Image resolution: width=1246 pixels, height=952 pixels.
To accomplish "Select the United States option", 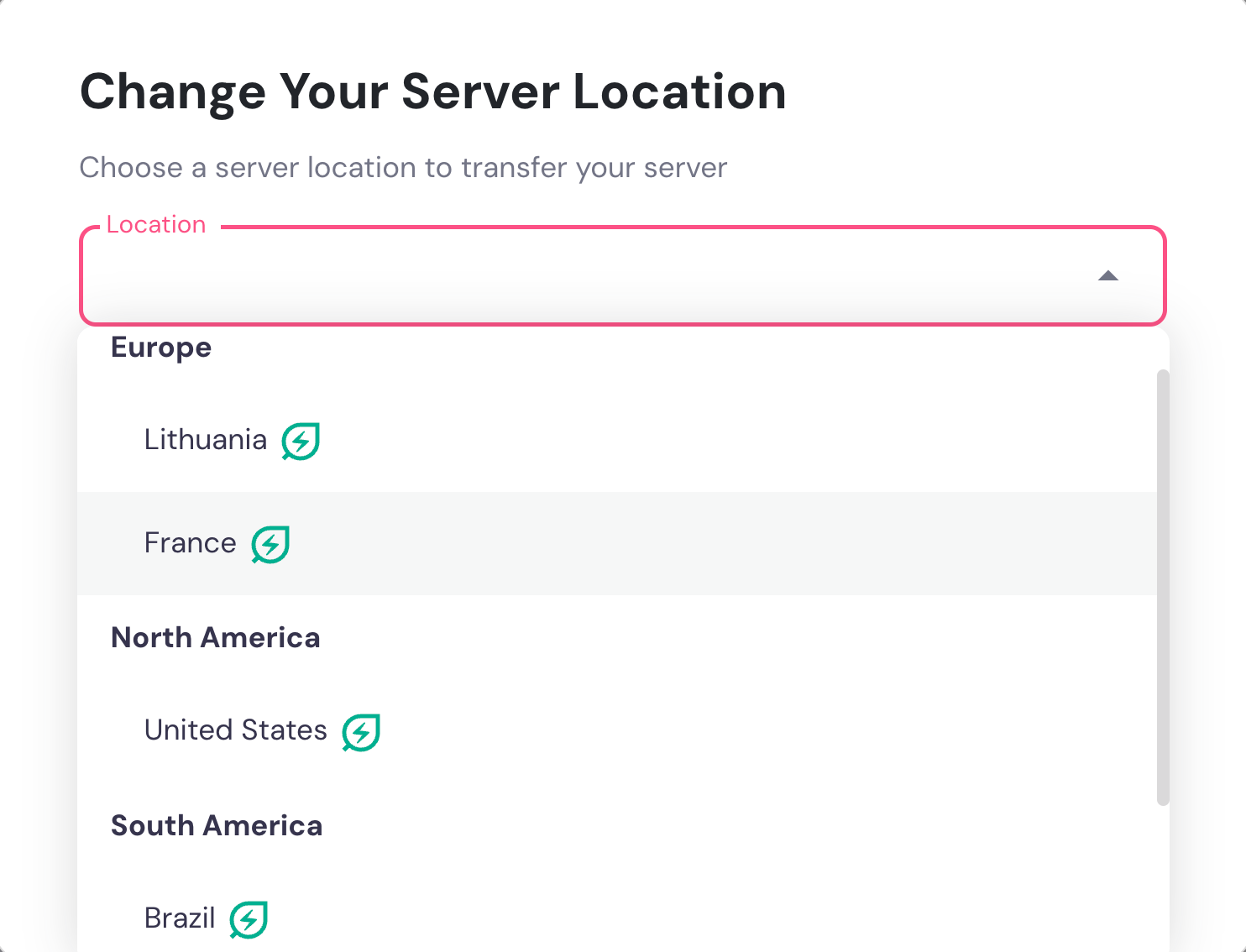I will (235, 730).
